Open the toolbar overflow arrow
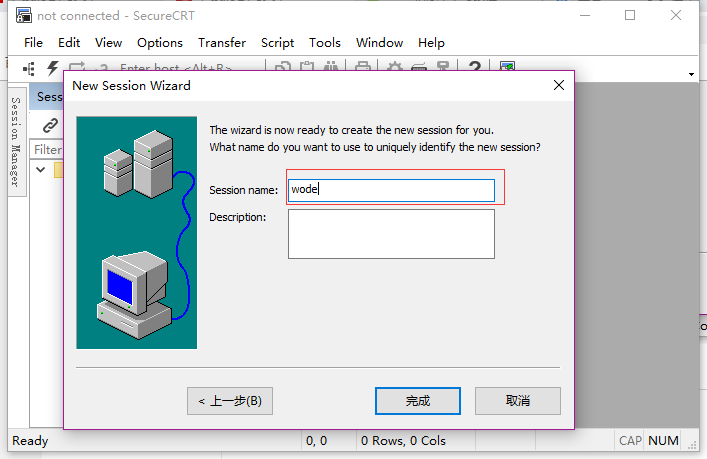This screenshot has height=459, width=707. click(x=691, y=74)
